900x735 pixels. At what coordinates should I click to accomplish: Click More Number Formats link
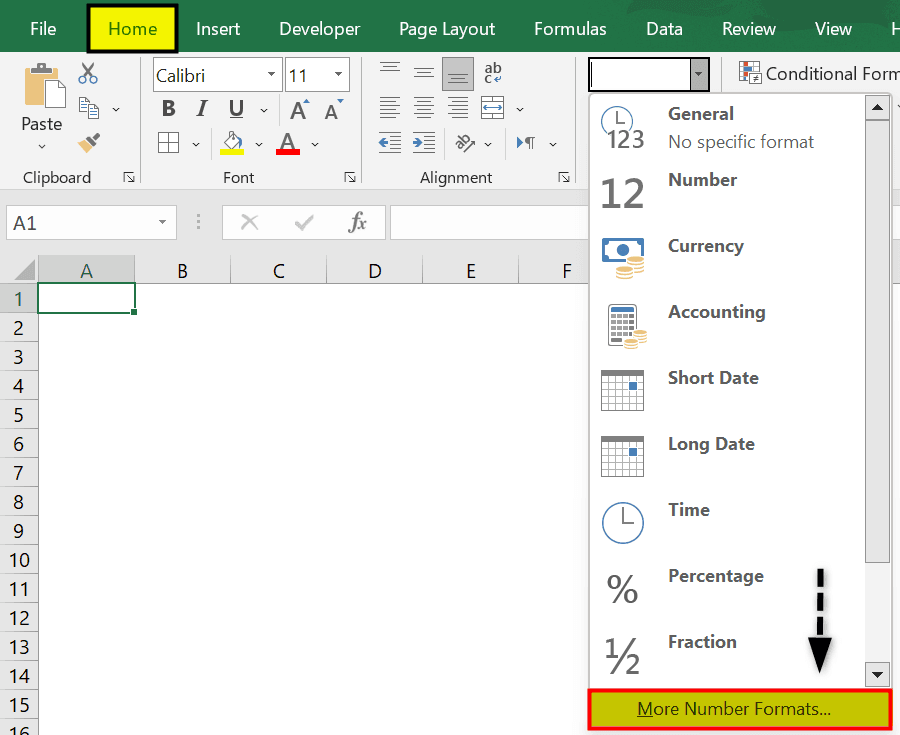[x=740, y=709]
